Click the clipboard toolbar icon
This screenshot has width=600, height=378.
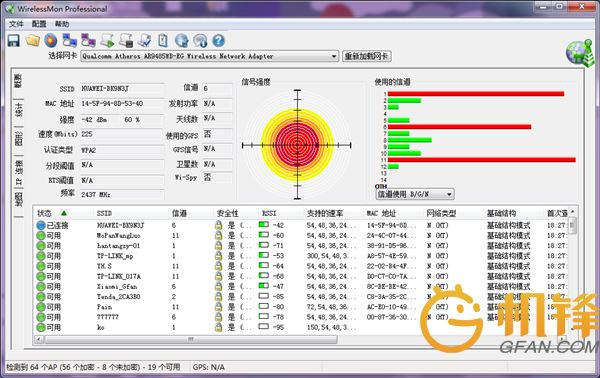[x=163, y=41]
